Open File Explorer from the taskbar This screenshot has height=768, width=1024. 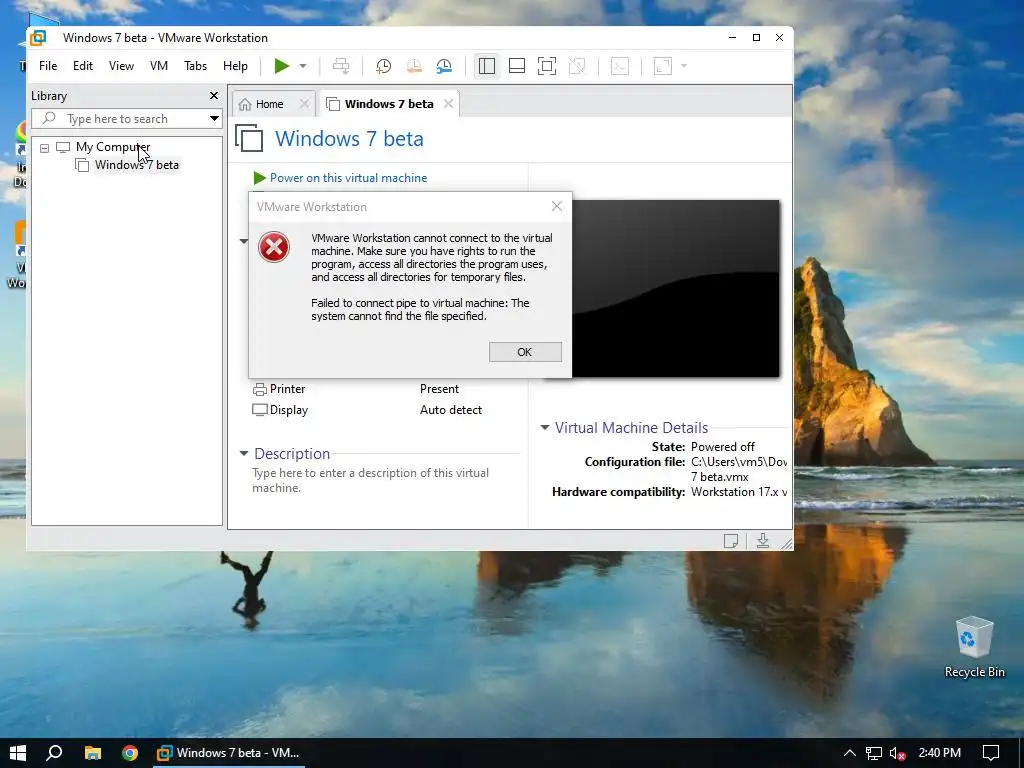pos(93,753)
